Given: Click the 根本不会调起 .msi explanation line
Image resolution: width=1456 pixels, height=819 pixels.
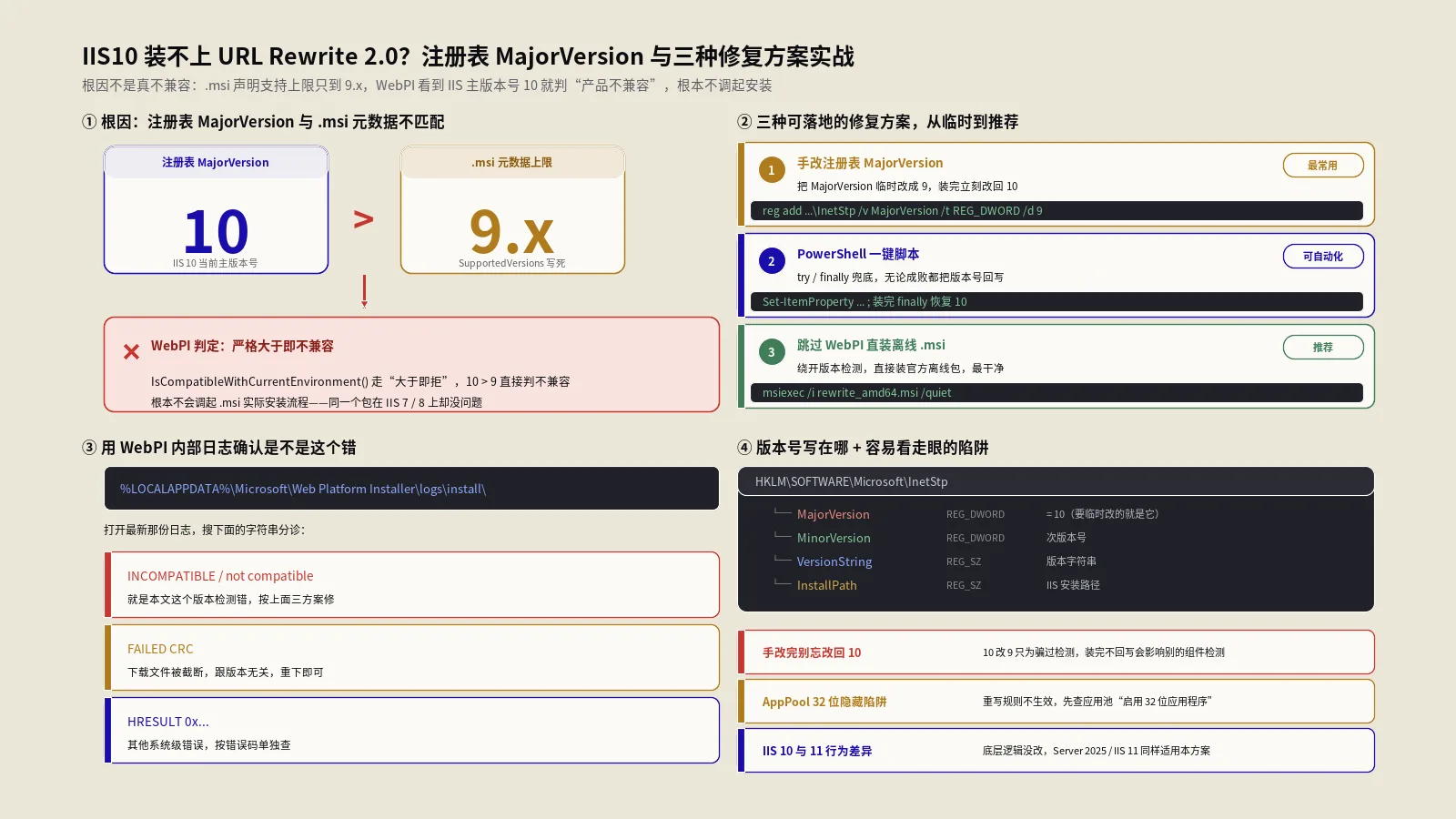Looking at the screenshot, I should [317, 402].
